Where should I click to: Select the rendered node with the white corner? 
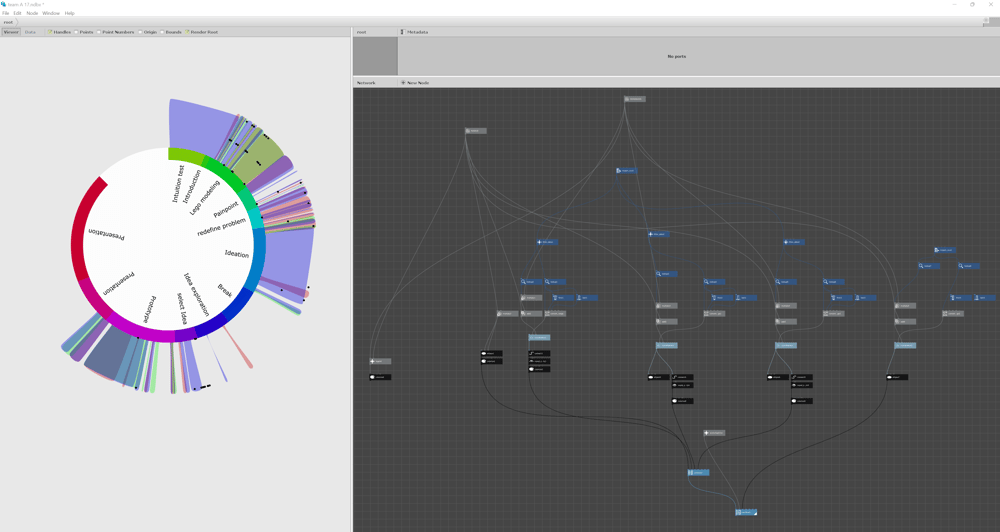coord(746,512)
